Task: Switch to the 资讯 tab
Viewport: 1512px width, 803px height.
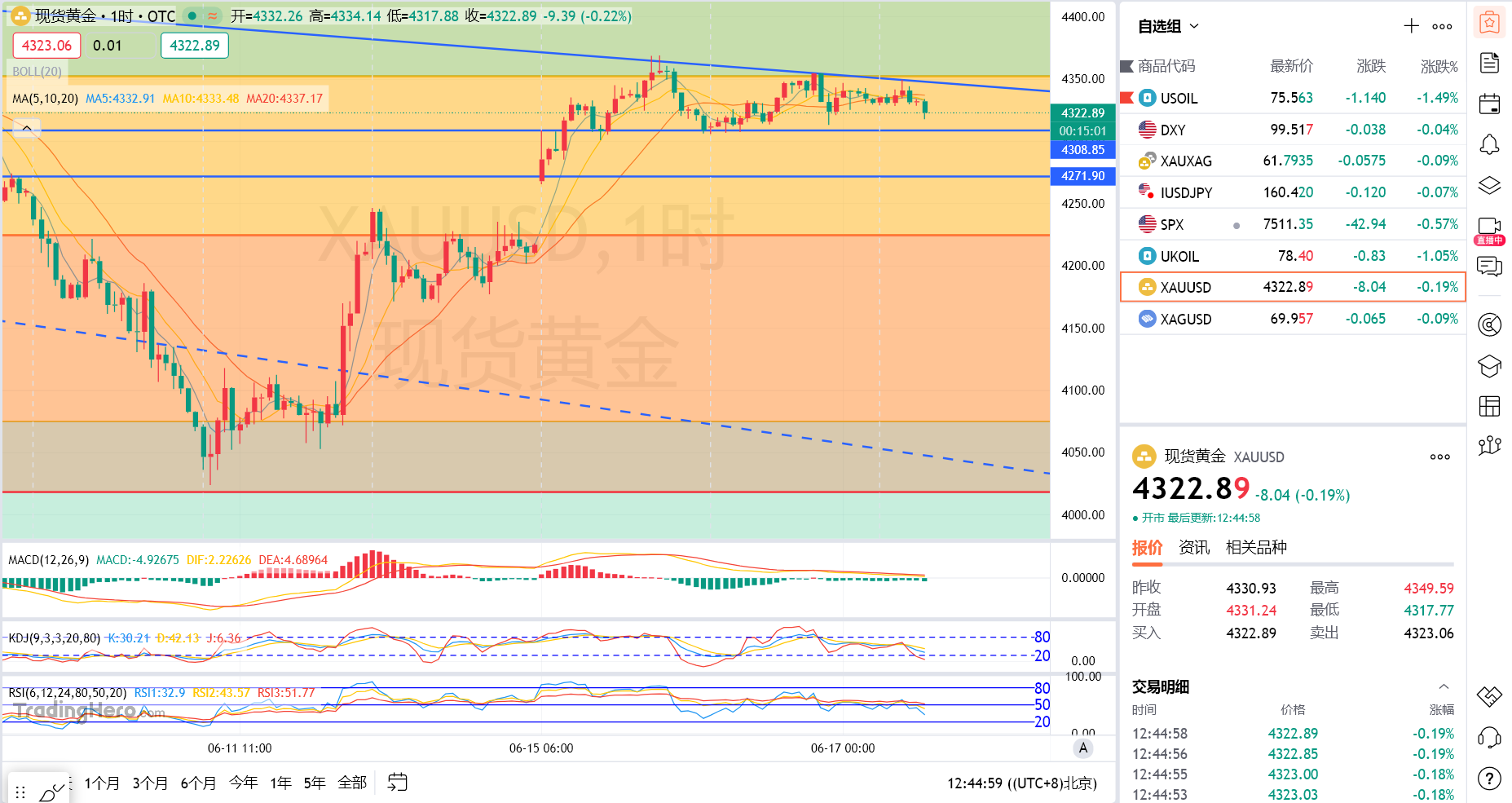Action: (x=1194, y=547)
